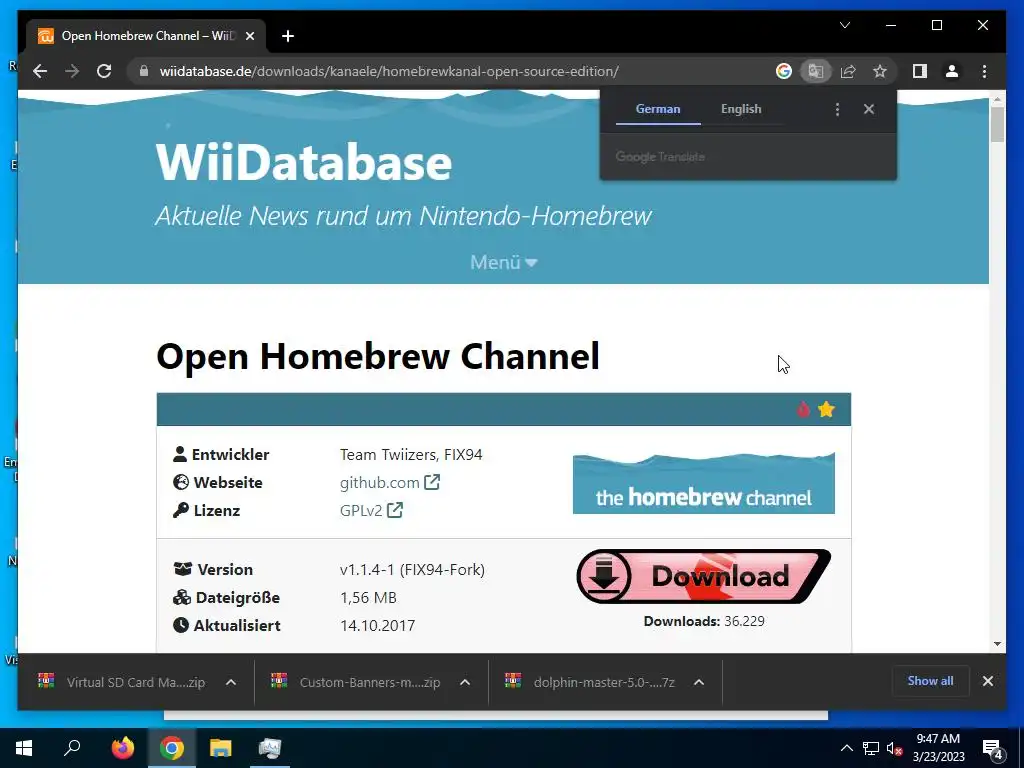Open Chrome's side panel
Image resolution: width=1024 pixels, height=768 pixels.
920,71
